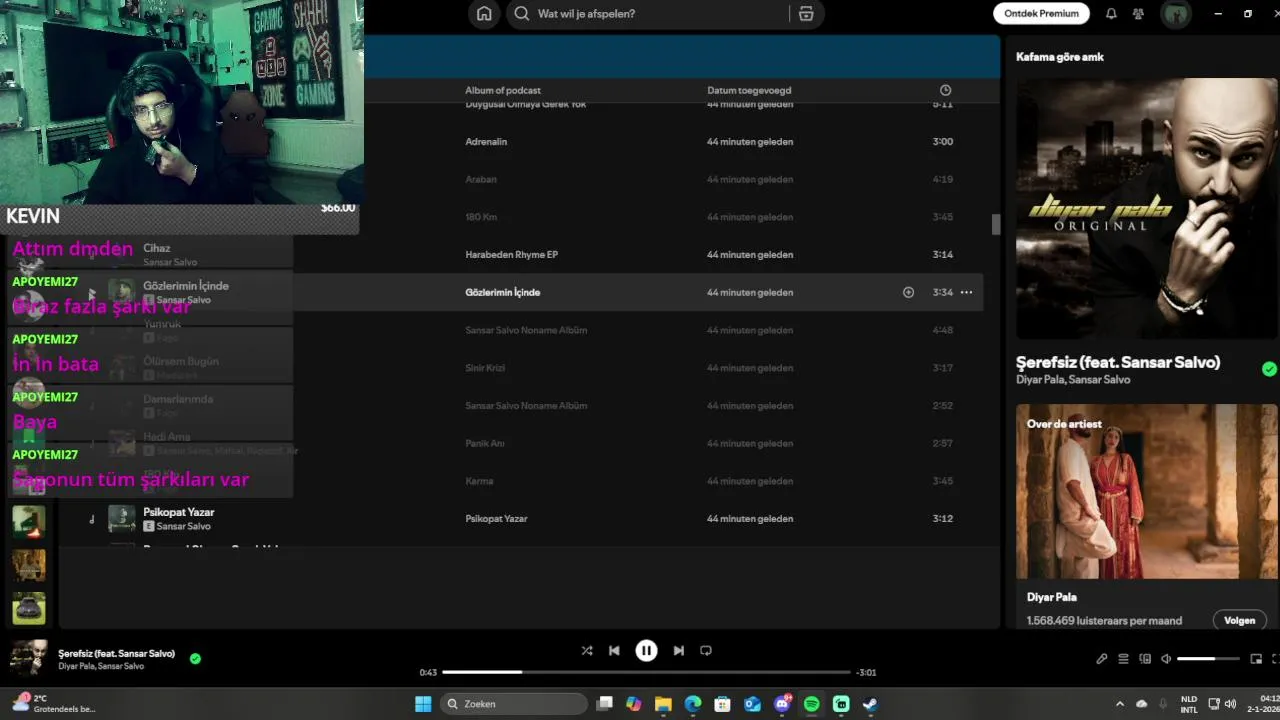Open the connect to device picker

tap(1145, 659)
